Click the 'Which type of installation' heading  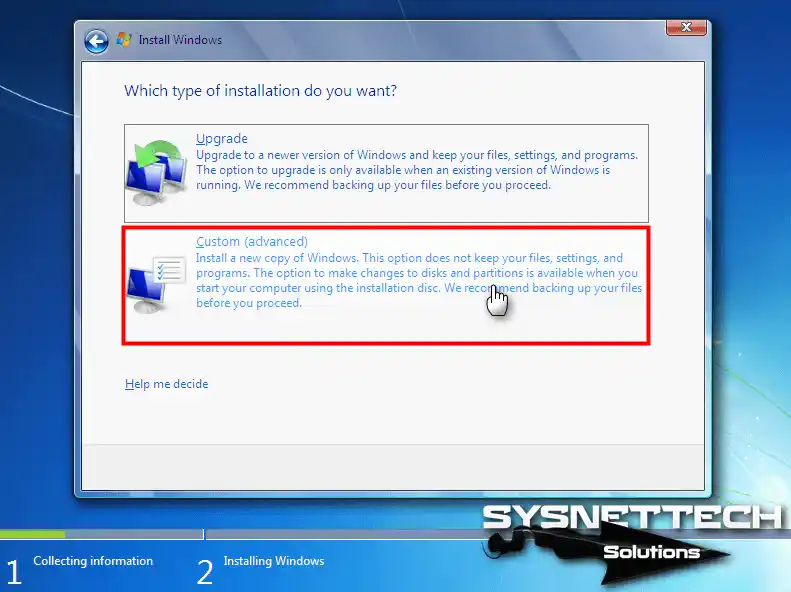pyautogui.click(x=260, y=91)
